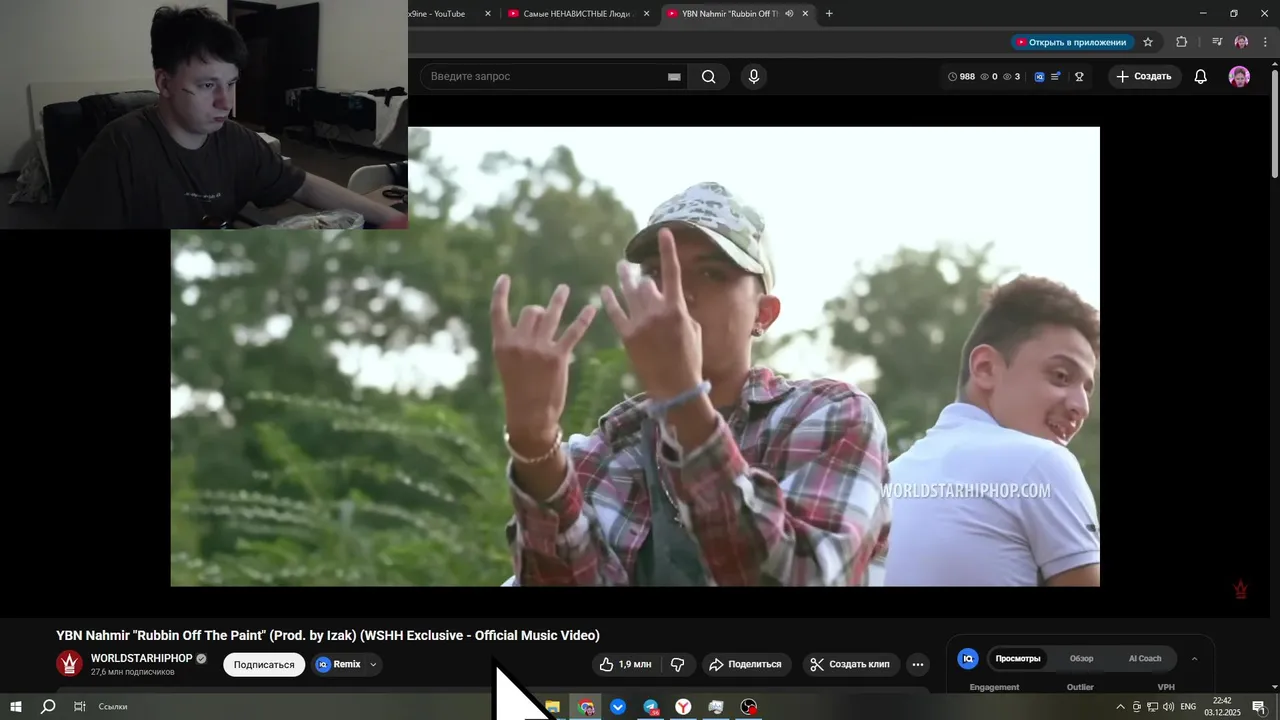Viewport: 1280px width, 720px height.
Task: Open the Windows Start menu
Action: click(15, 707)
